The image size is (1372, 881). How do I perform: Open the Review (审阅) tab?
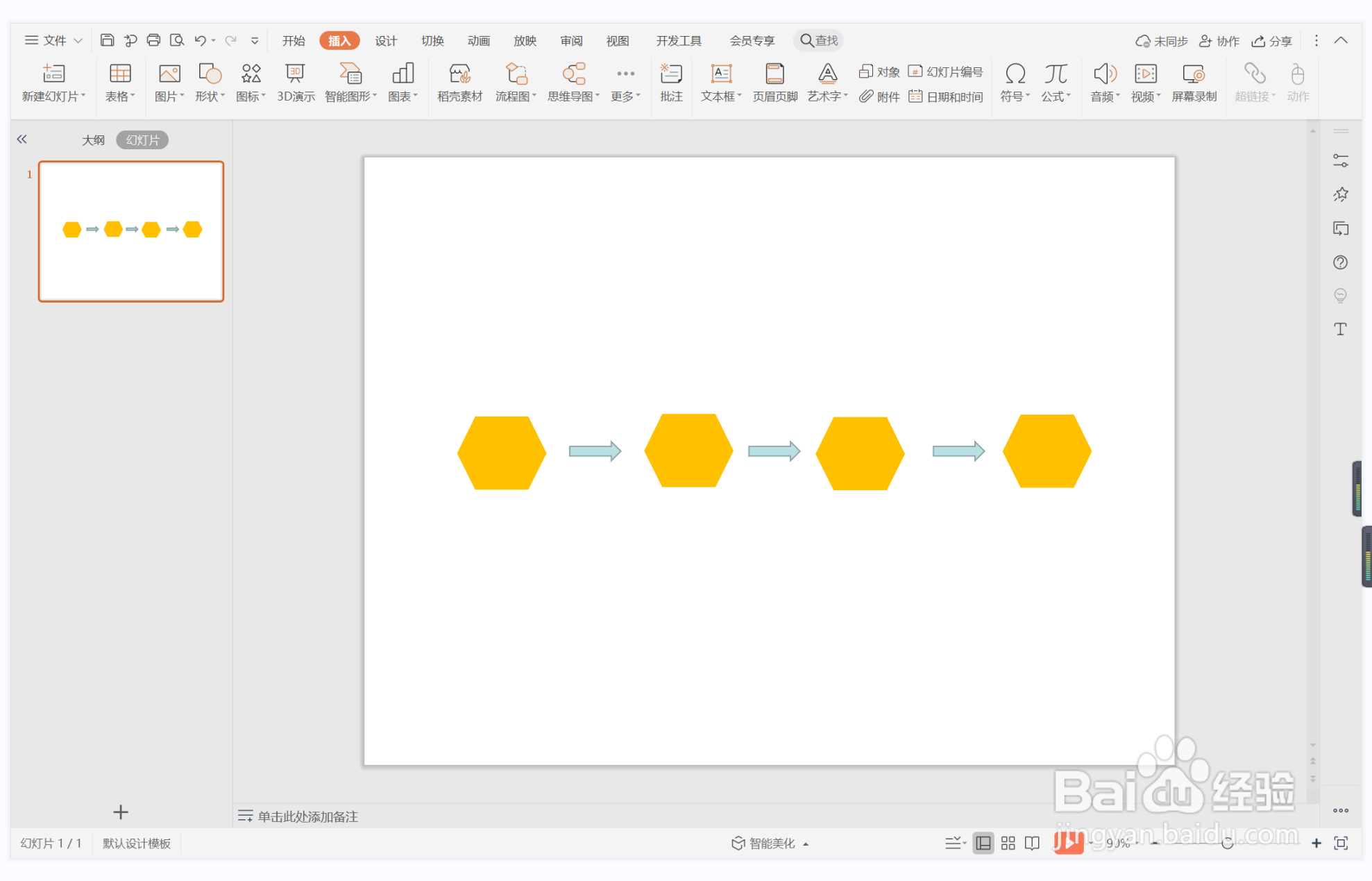(x=571, y=40)
